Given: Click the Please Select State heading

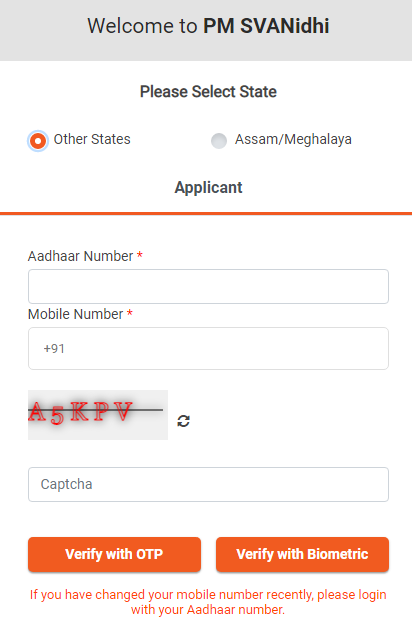Looking at the screenshot, I should point(208,92).
